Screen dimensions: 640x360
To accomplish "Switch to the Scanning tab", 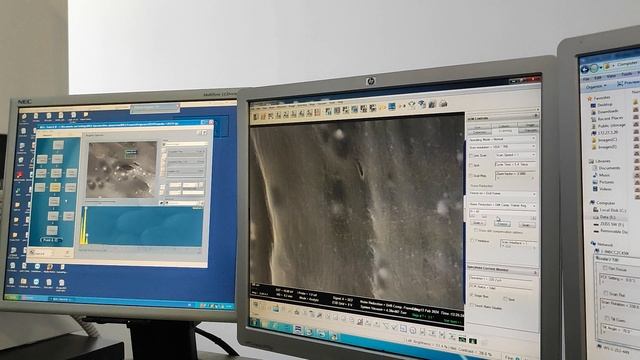I will [x=506, y=131].
